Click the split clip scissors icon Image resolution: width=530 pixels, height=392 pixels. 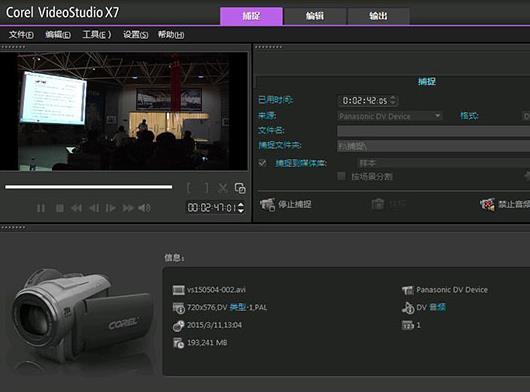(x=223, y=188)
